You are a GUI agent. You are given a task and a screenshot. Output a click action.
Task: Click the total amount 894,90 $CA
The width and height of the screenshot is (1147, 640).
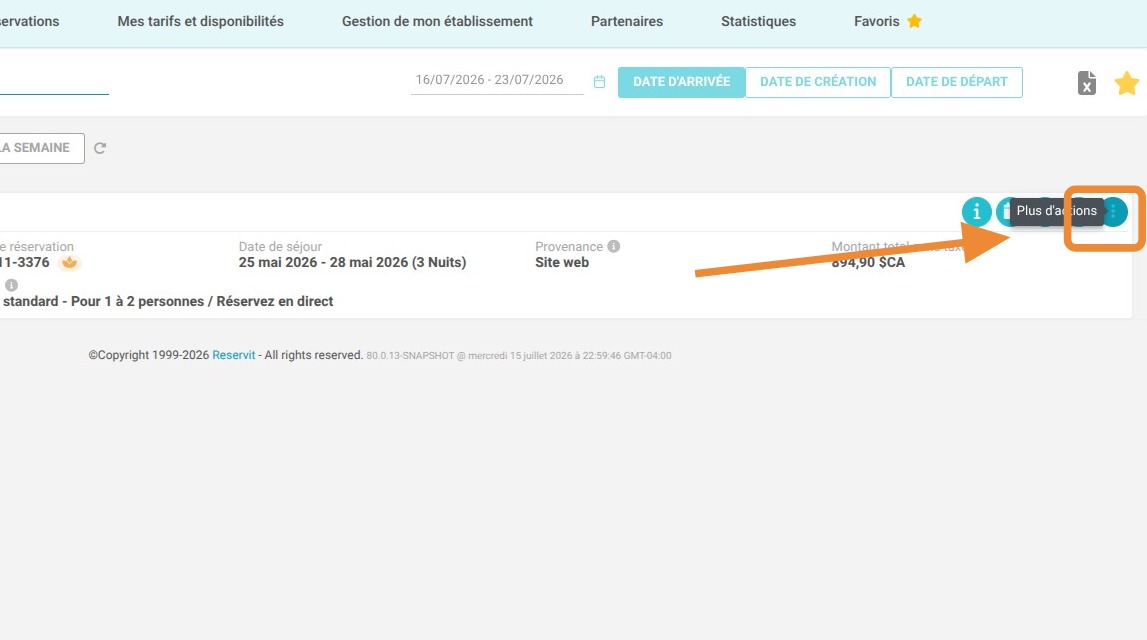868,263
